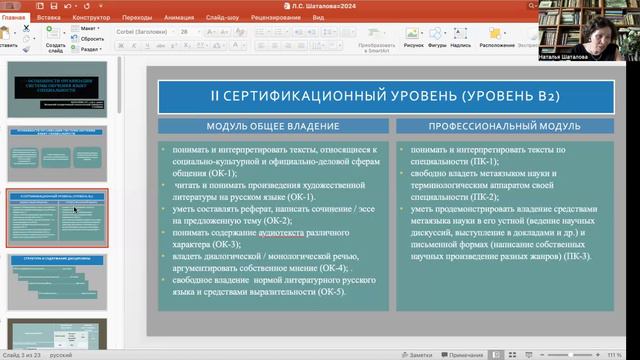Click the Примечания comments button
This screenshot has width=640, height=360.
[x=462, y=355]
